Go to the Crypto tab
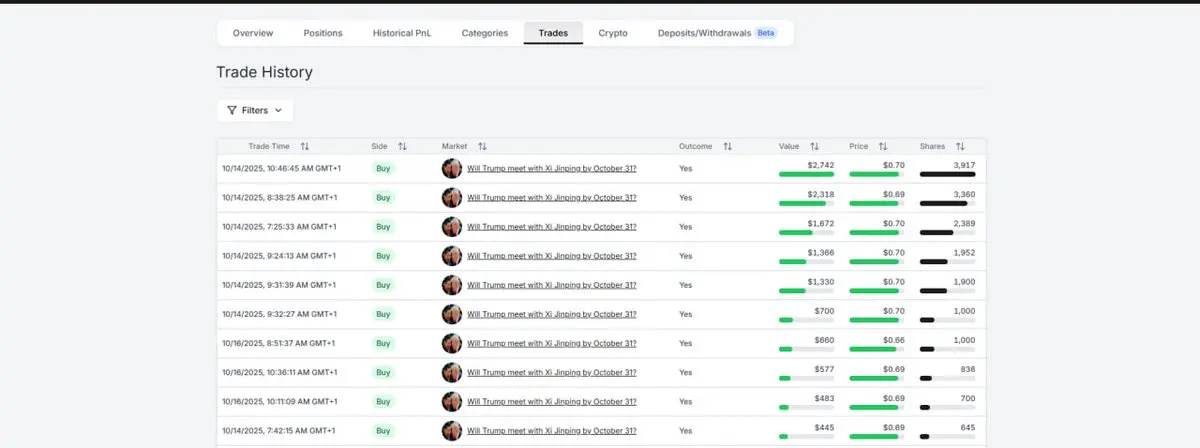The width and height of the screenshot is (1200, 448). pyautogui.click(x=613, y=33)
